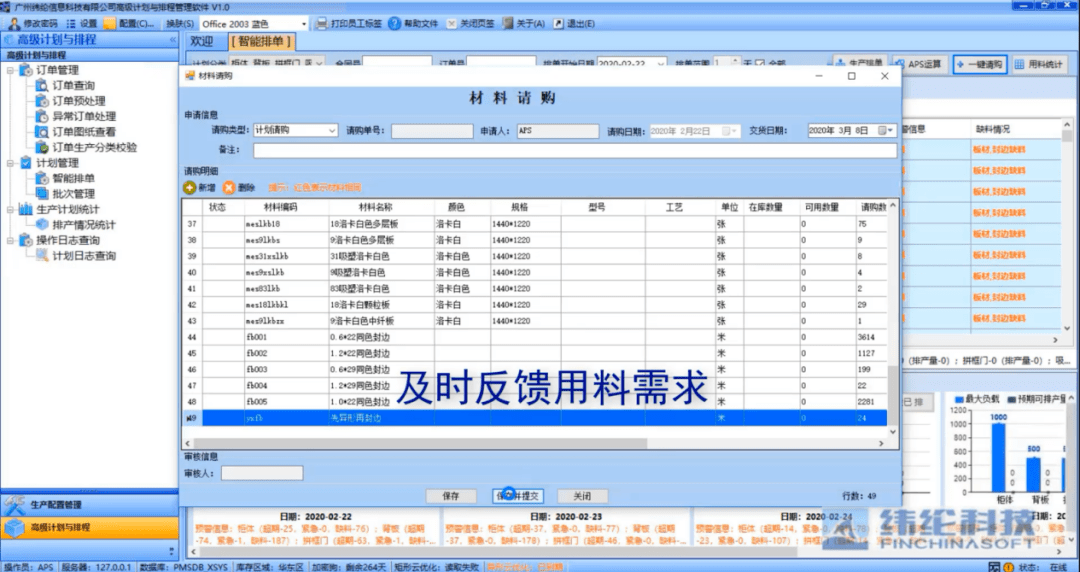Click the 材料名称 column header
The height and width of the screenshot is (572, 1080).
point(381,207)
